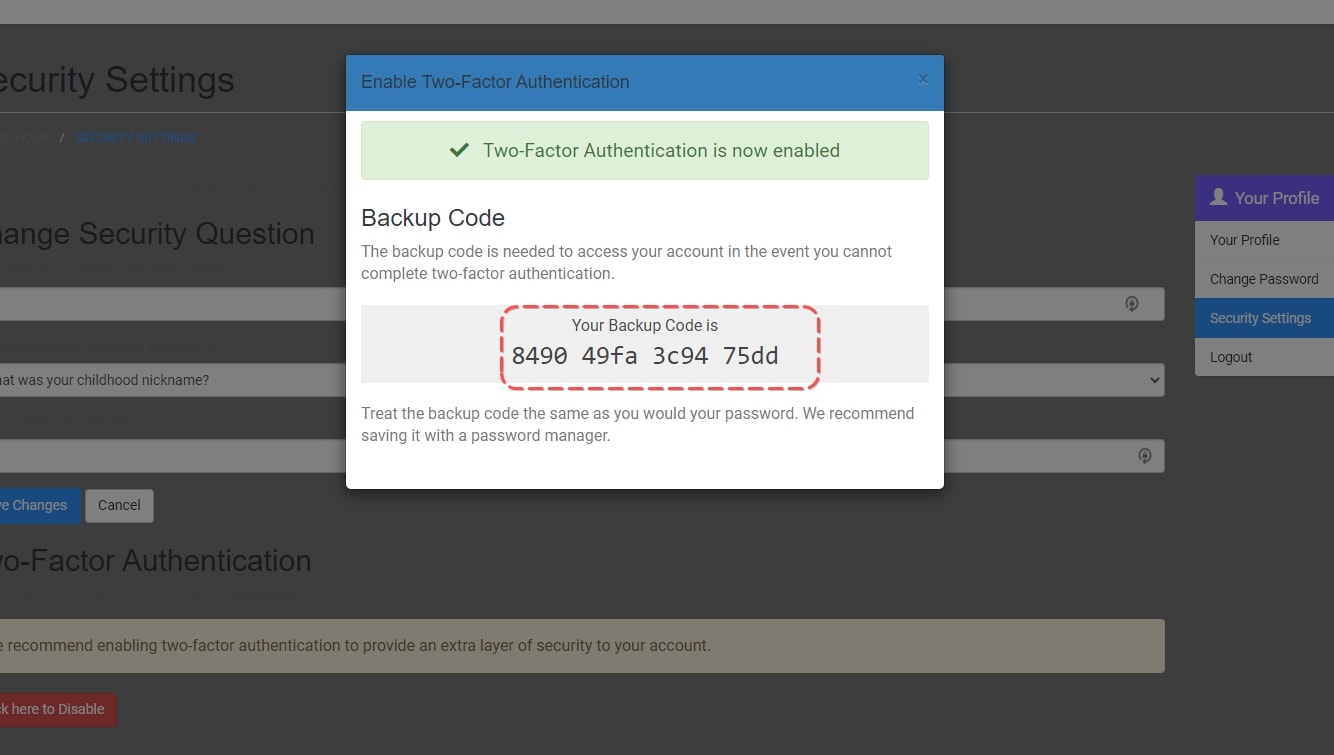This screenshot has height=755, width=1334.
Task: Select the backup code 8490 49fa 3c94 75dd
Action: (x=645, y=356)
